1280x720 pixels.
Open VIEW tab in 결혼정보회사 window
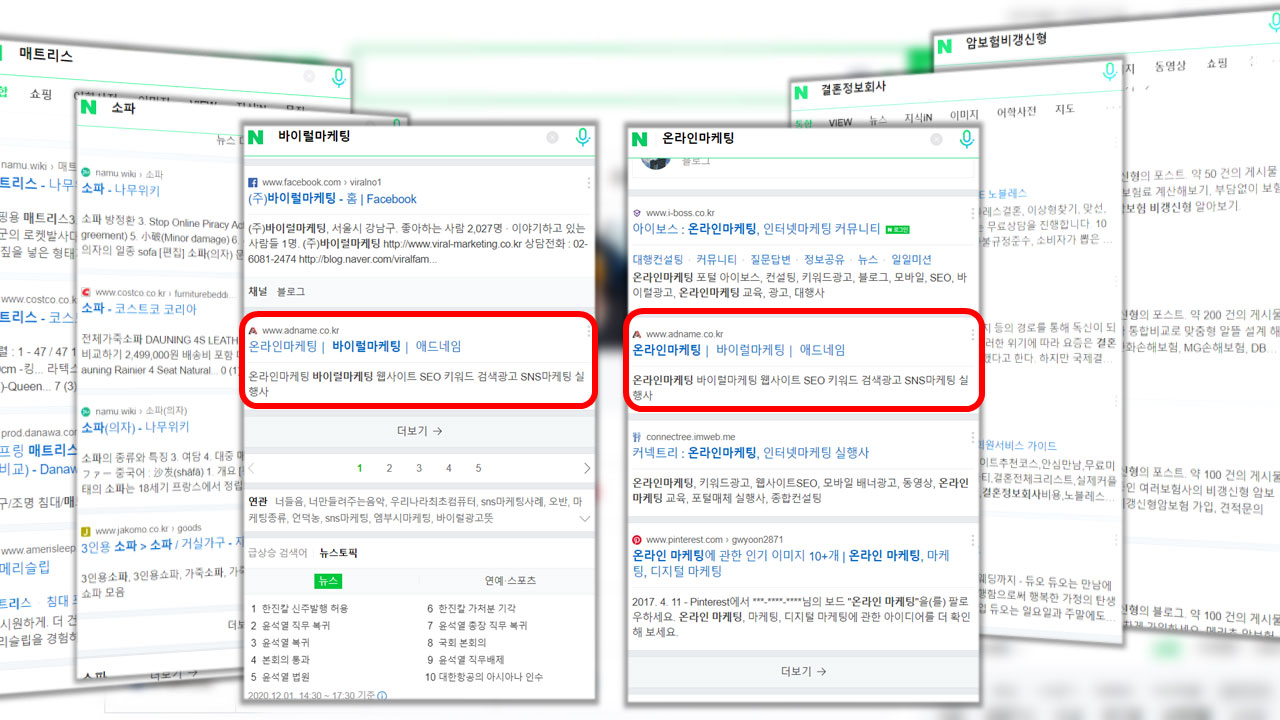pyautogui.click(x=840, y=122)
